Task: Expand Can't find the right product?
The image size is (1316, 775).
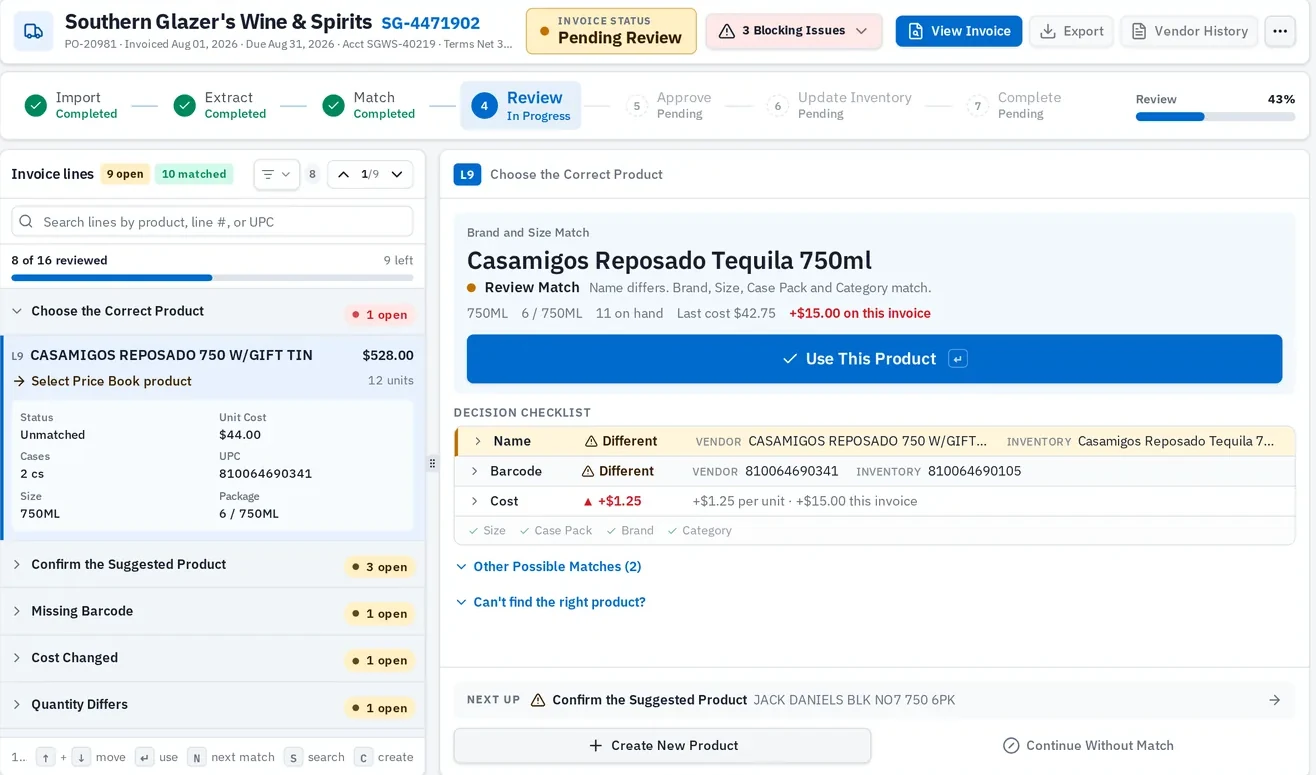Action: point(550,602)
